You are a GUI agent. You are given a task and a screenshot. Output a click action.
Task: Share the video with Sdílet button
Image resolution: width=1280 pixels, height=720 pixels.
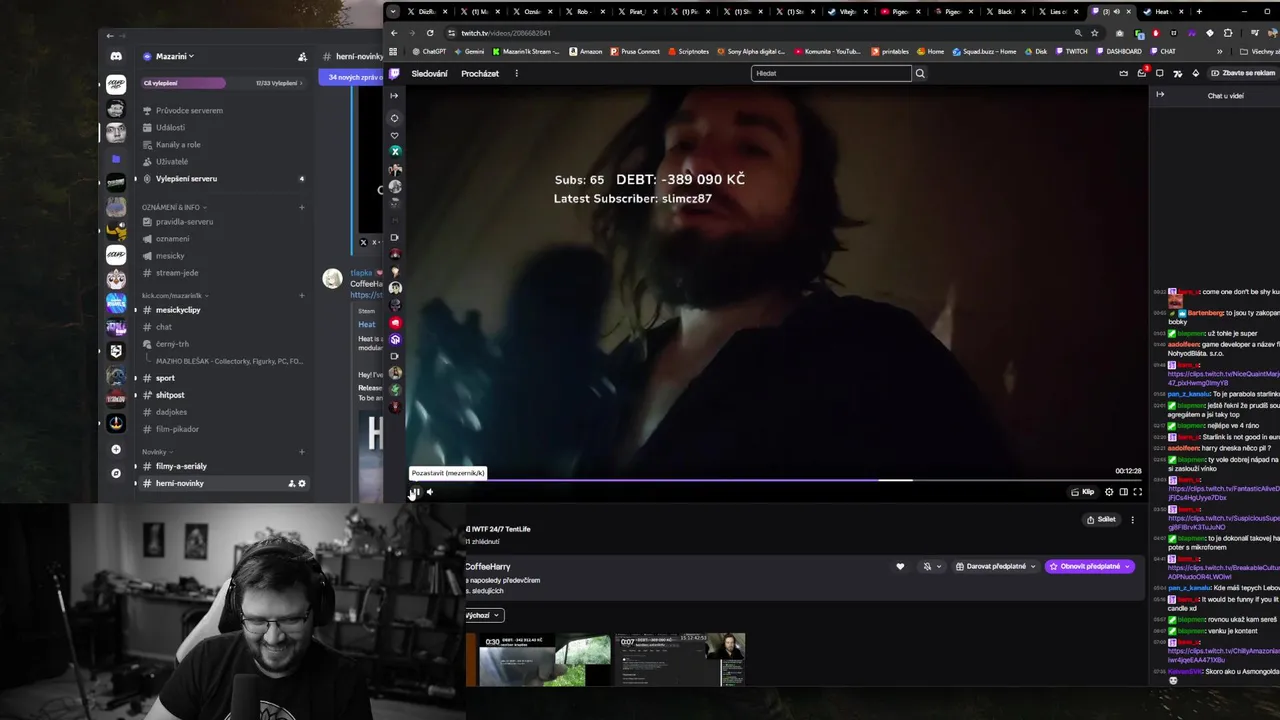pos(1101,519)
